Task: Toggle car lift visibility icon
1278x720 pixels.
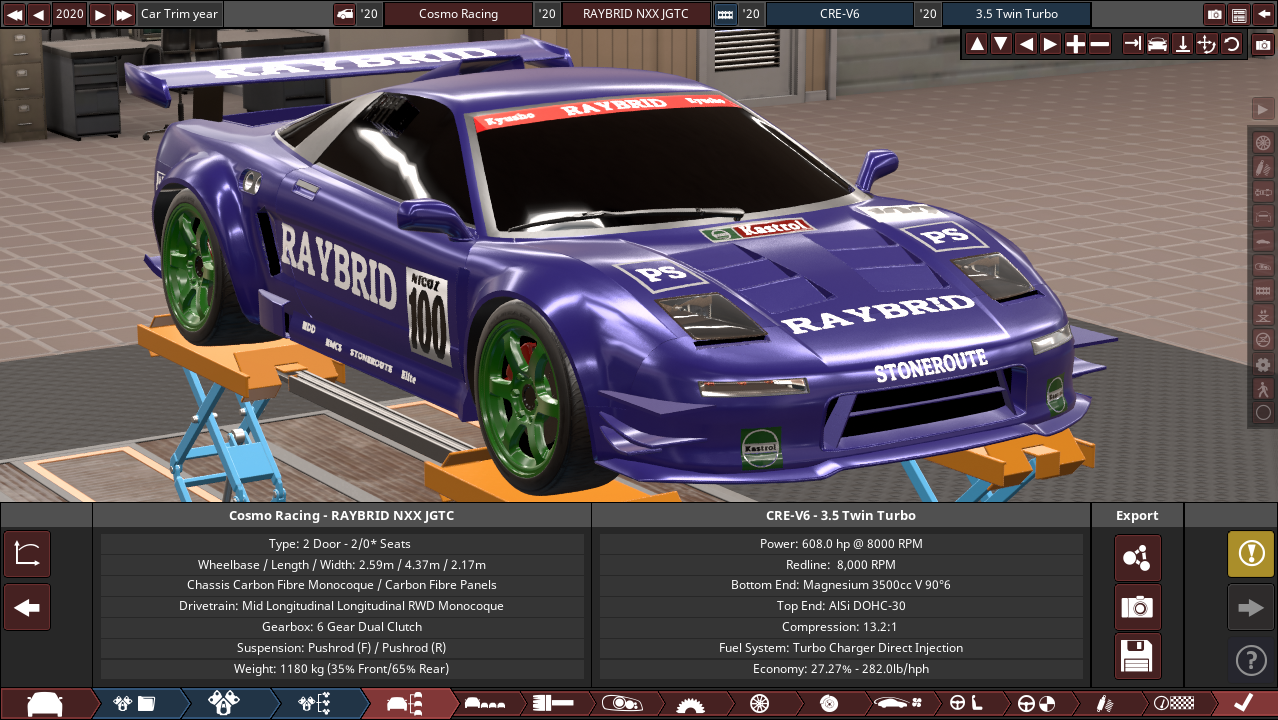Action: [x=1263, y=314]
